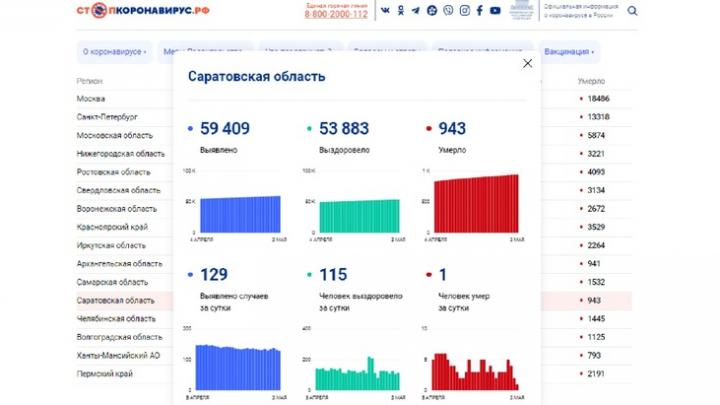Click the Facebook icon in header
Viewport: 720px width, 405px height.
(480, 11)
